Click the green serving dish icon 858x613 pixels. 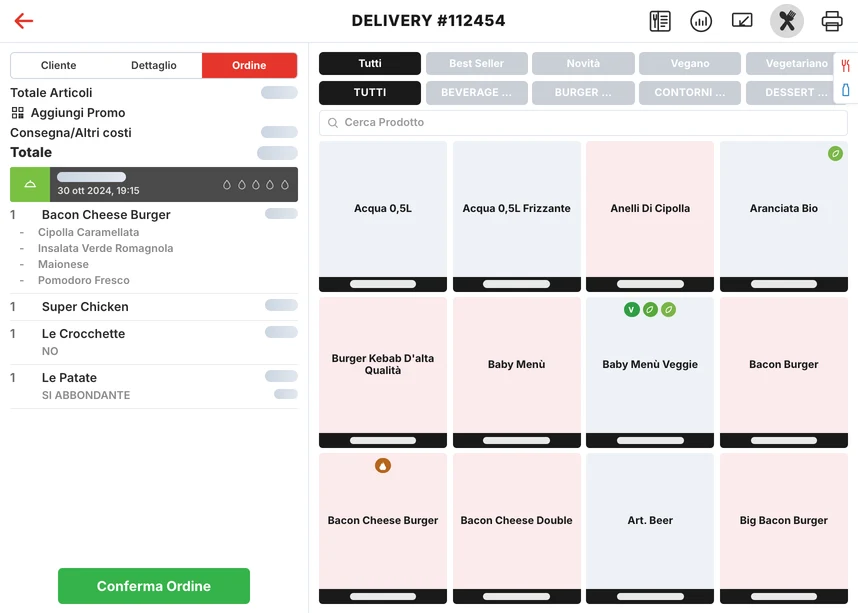(30, 184)
